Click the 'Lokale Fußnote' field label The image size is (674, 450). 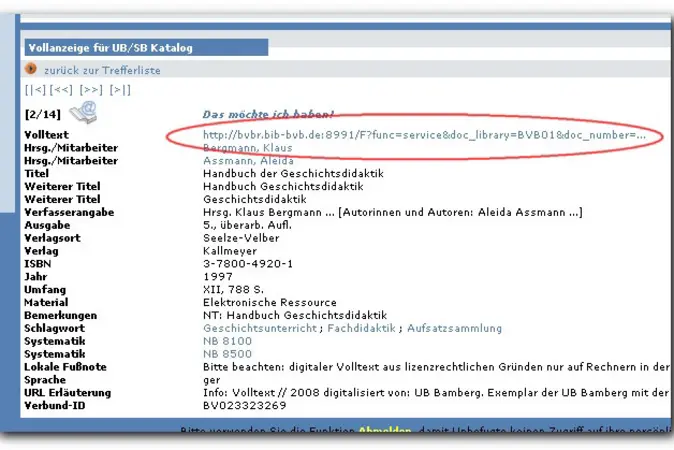65,367
